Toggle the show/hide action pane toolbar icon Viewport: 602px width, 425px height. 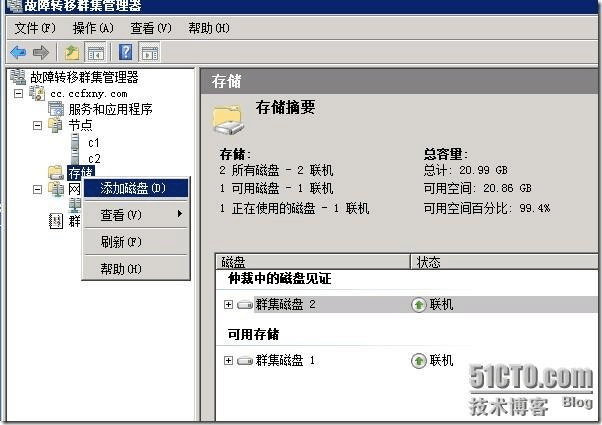[x=149, y=52]
